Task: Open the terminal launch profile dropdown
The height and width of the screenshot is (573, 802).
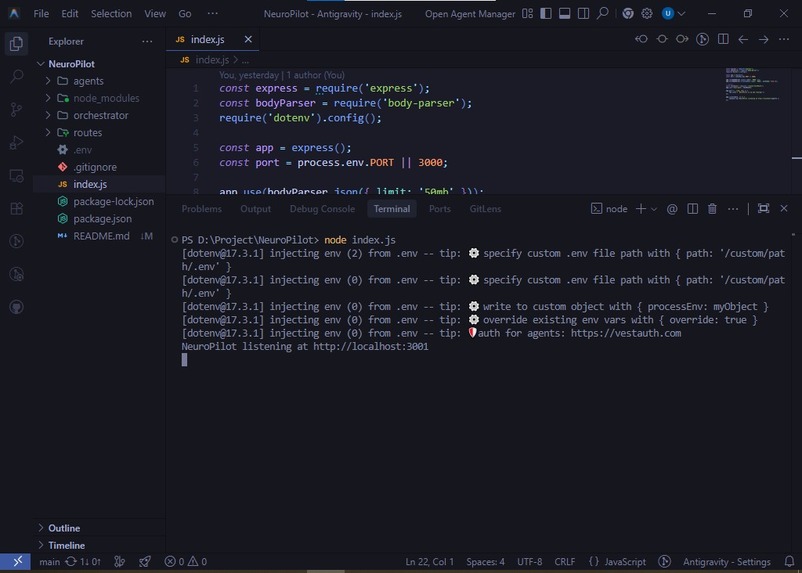Action: (x=654, y=209)
